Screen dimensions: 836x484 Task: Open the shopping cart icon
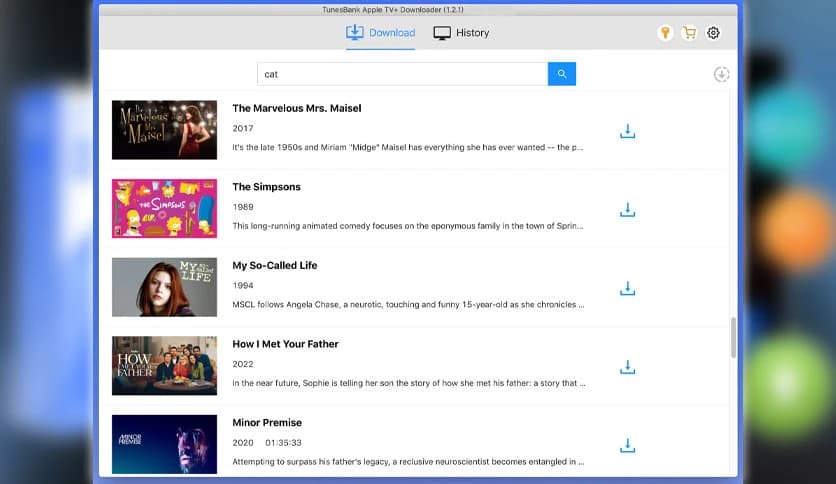pos(689,33)
